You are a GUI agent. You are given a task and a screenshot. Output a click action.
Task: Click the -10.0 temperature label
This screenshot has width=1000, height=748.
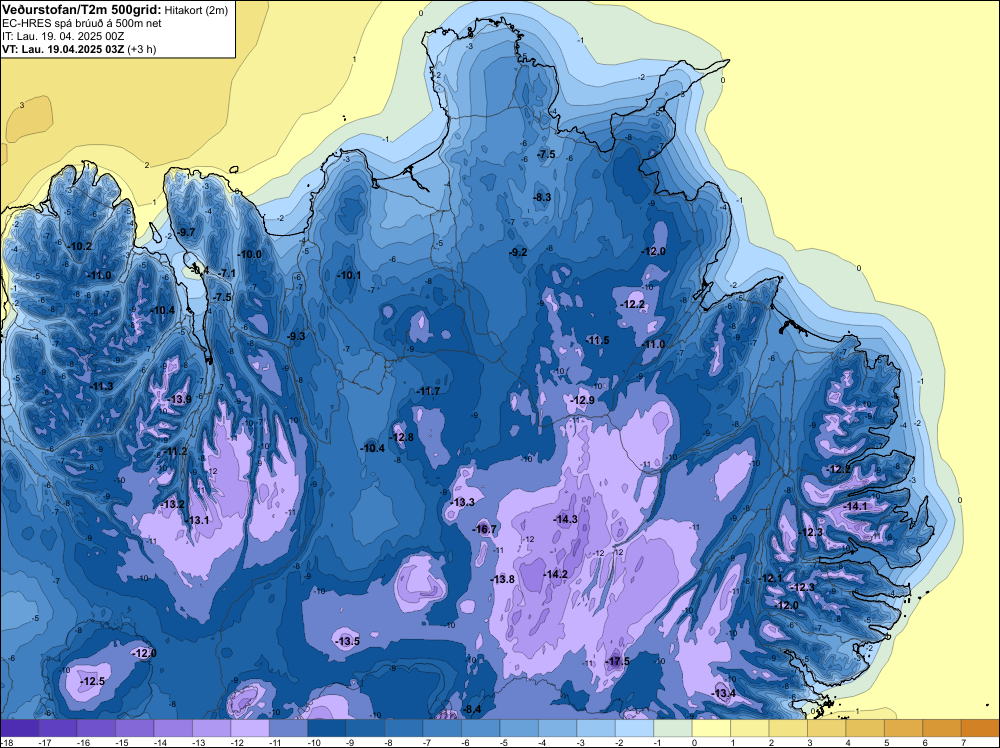[x=249, y=254]
